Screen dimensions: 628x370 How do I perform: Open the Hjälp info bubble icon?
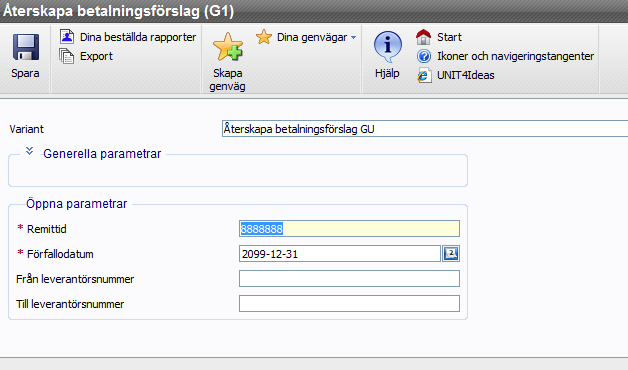click(x=387, y=46)
